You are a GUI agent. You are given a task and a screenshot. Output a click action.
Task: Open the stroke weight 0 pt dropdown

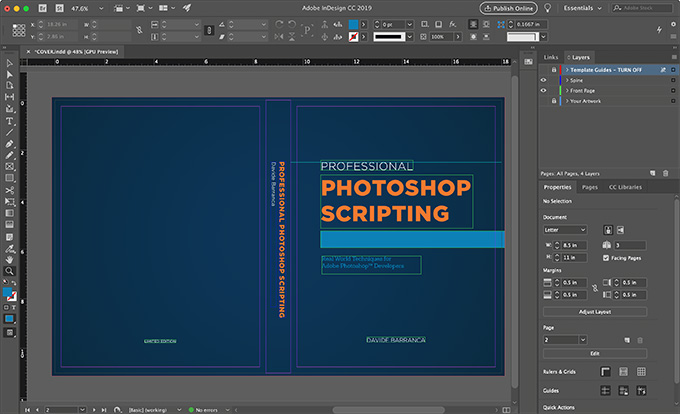409,24
